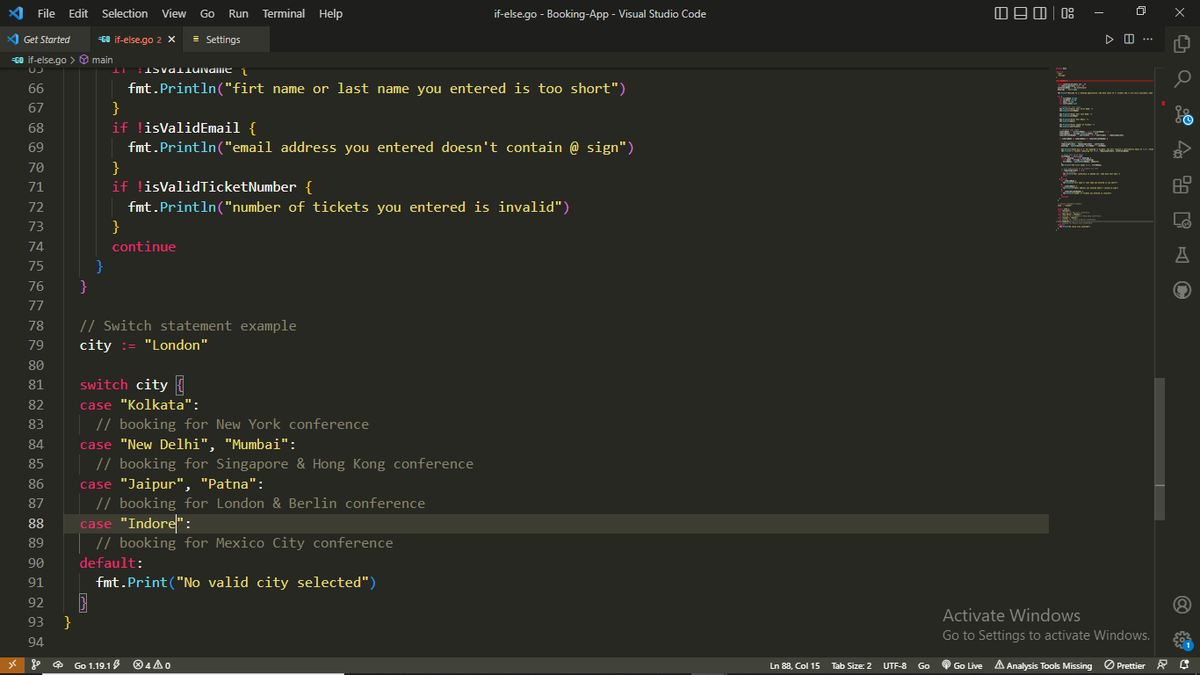The image size is (1200, 675).
Task: Open the Remote Explorer view
Action: pos(1182,219)
